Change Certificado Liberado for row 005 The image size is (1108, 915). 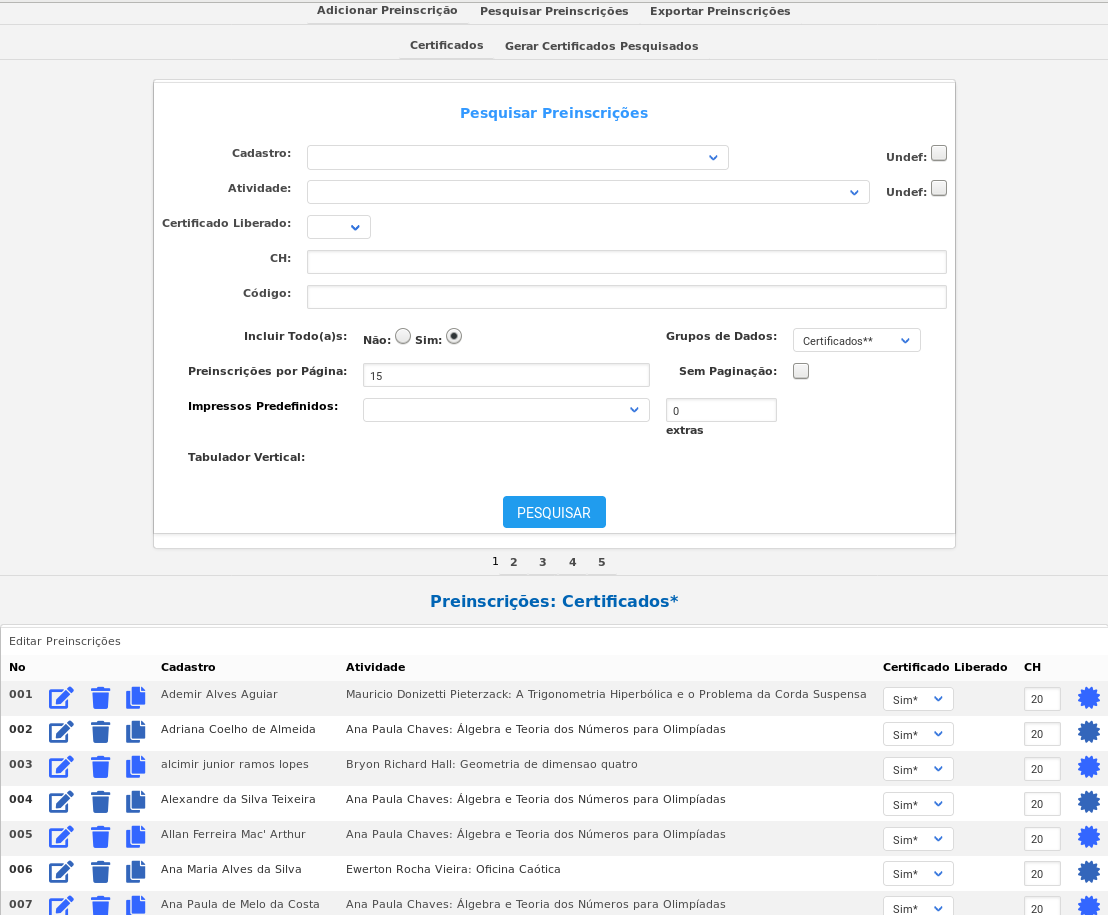coord(918,839)
